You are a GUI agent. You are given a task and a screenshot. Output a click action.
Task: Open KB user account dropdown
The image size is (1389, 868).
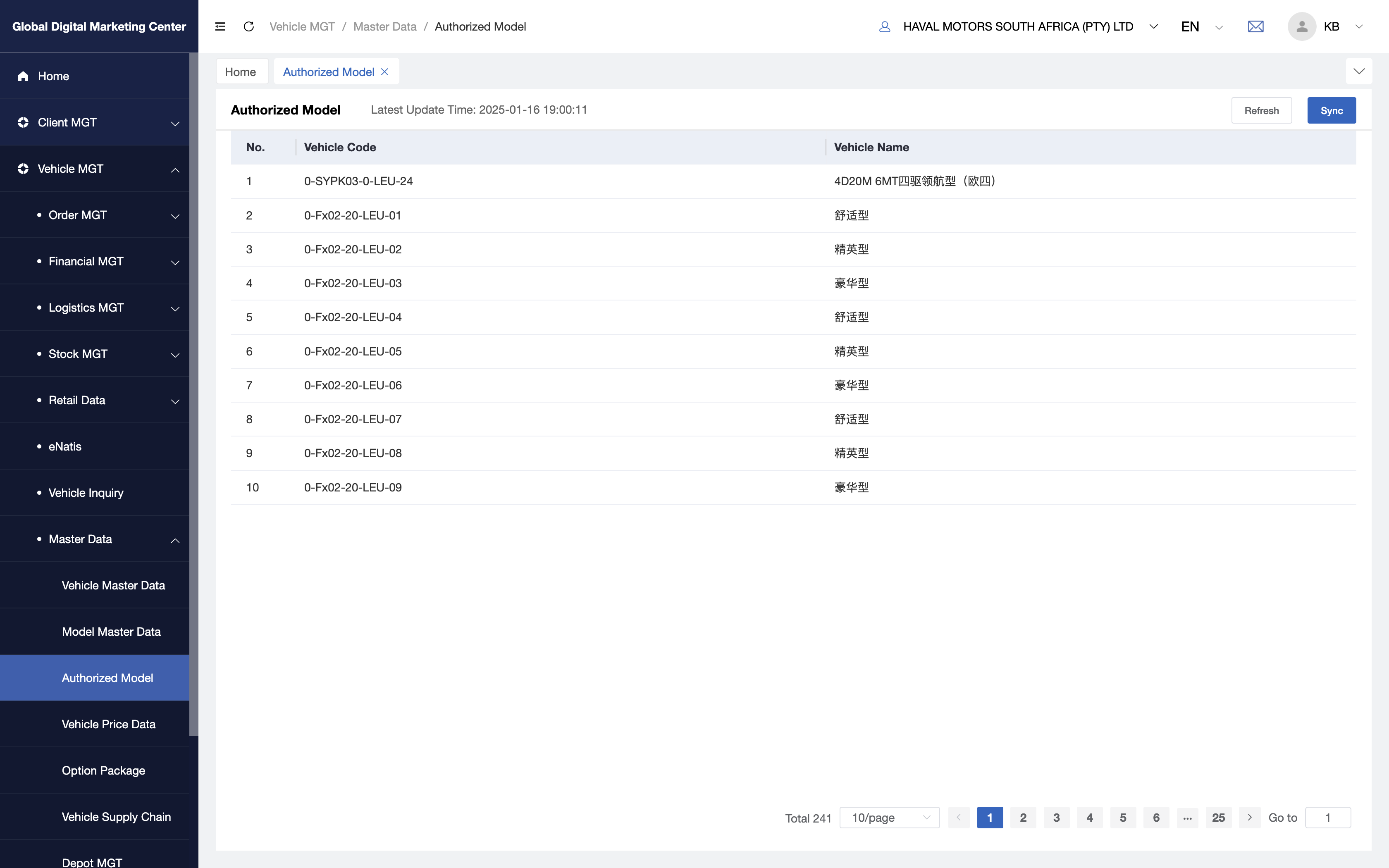point(1358,26)
